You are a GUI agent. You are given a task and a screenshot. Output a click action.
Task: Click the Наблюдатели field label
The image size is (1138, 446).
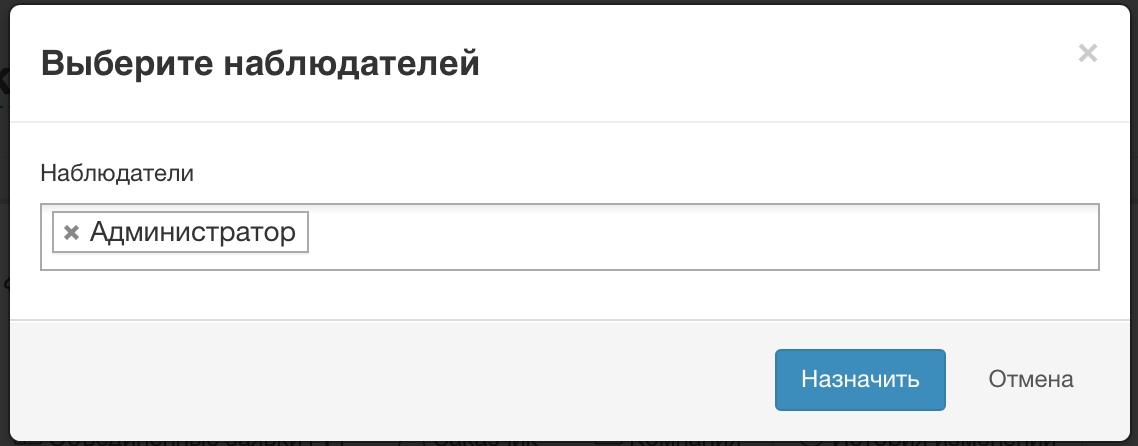click(x=117, y=173)
